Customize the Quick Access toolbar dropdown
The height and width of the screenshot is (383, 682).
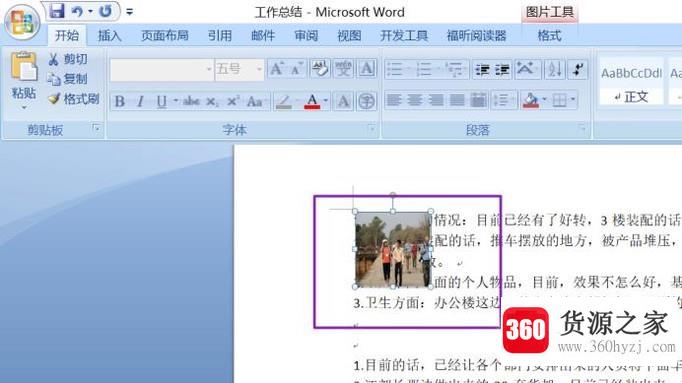(x=130, y=12)
